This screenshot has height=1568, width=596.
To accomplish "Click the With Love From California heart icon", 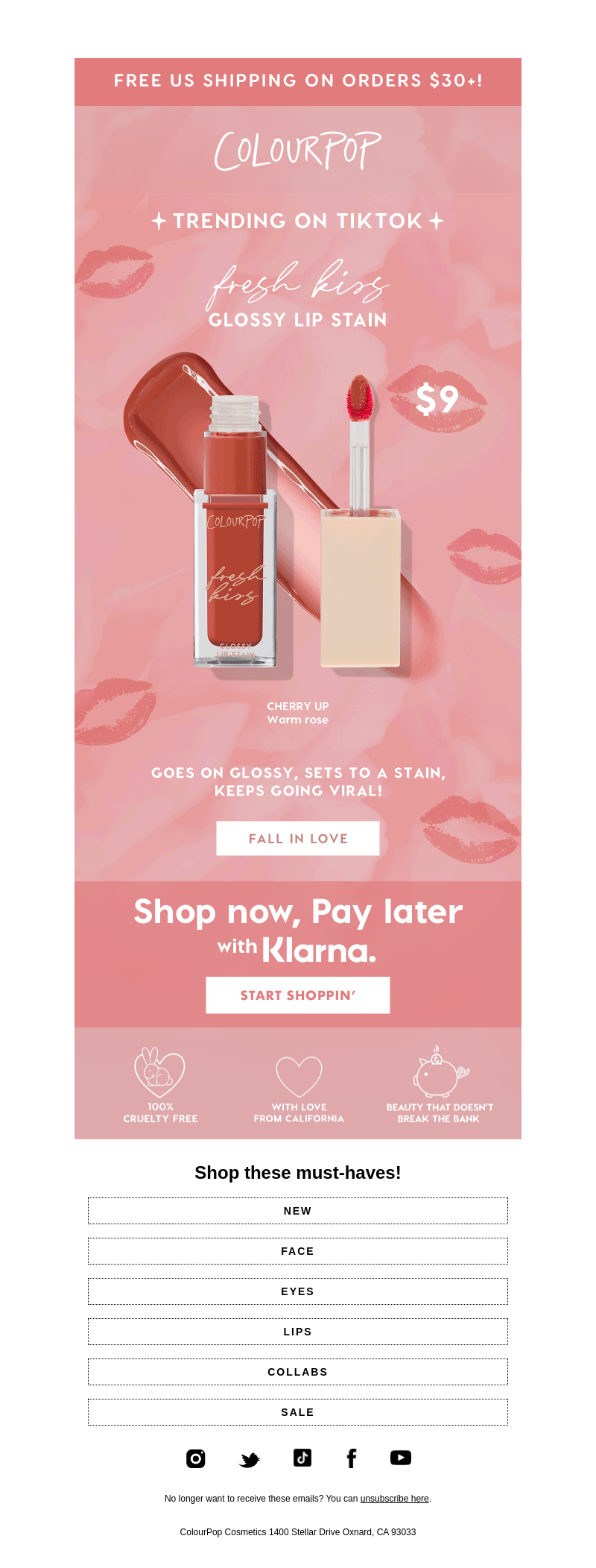I will pyautogui.click(x=299, y=1077).
